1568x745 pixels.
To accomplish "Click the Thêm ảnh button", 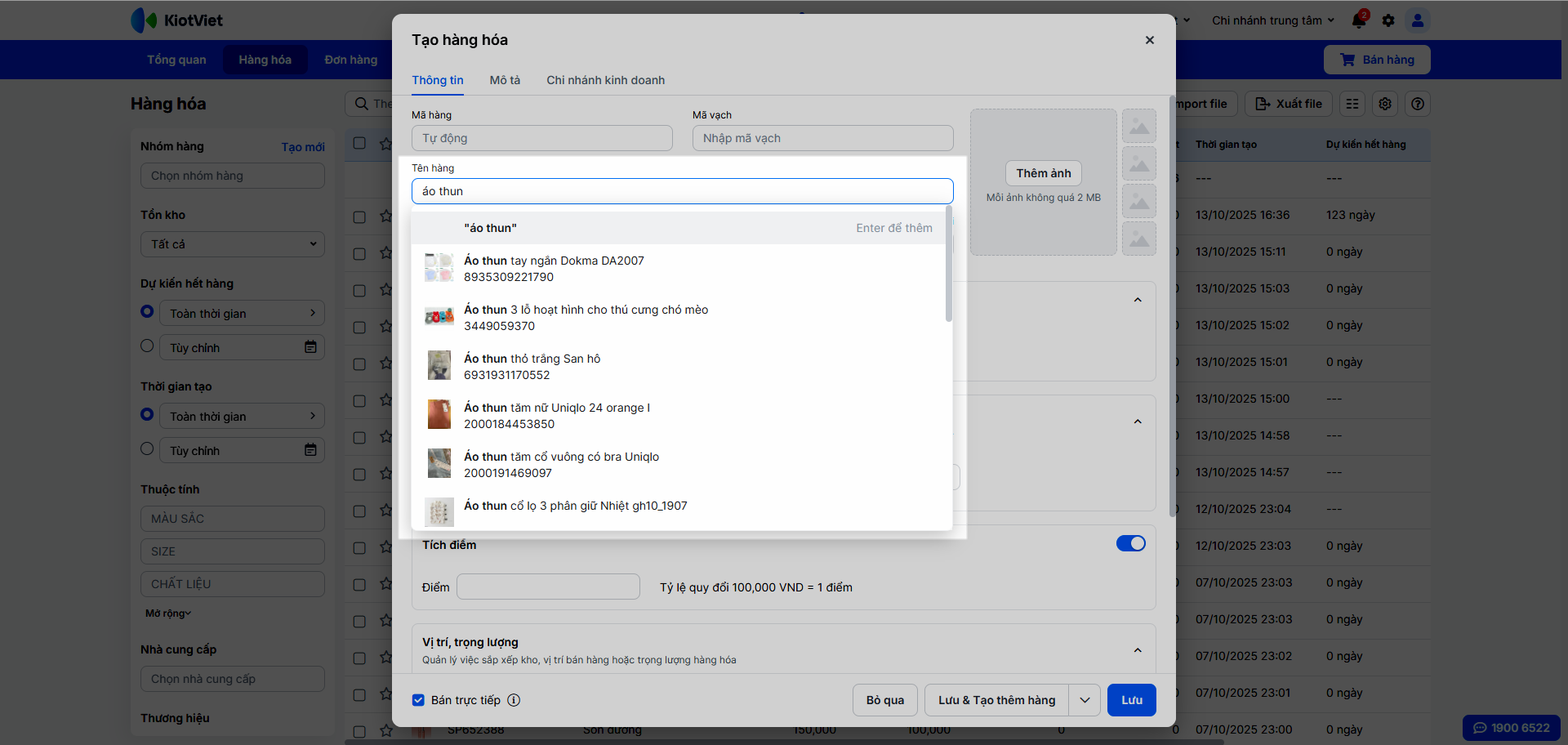I will pos(1043,173).
